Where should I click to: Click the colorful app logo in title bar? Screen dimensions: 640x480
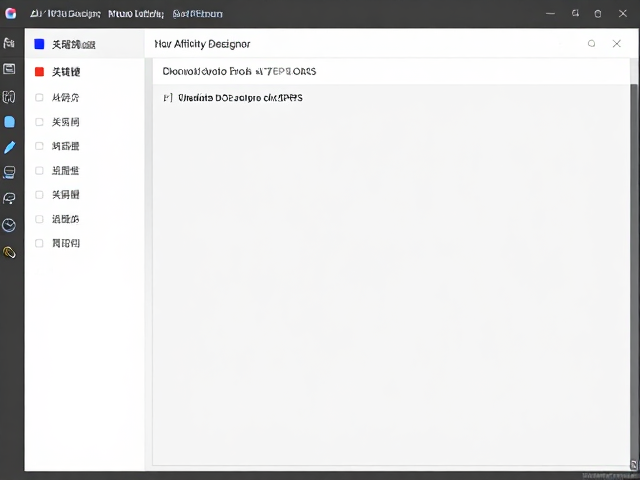[10, 13]
